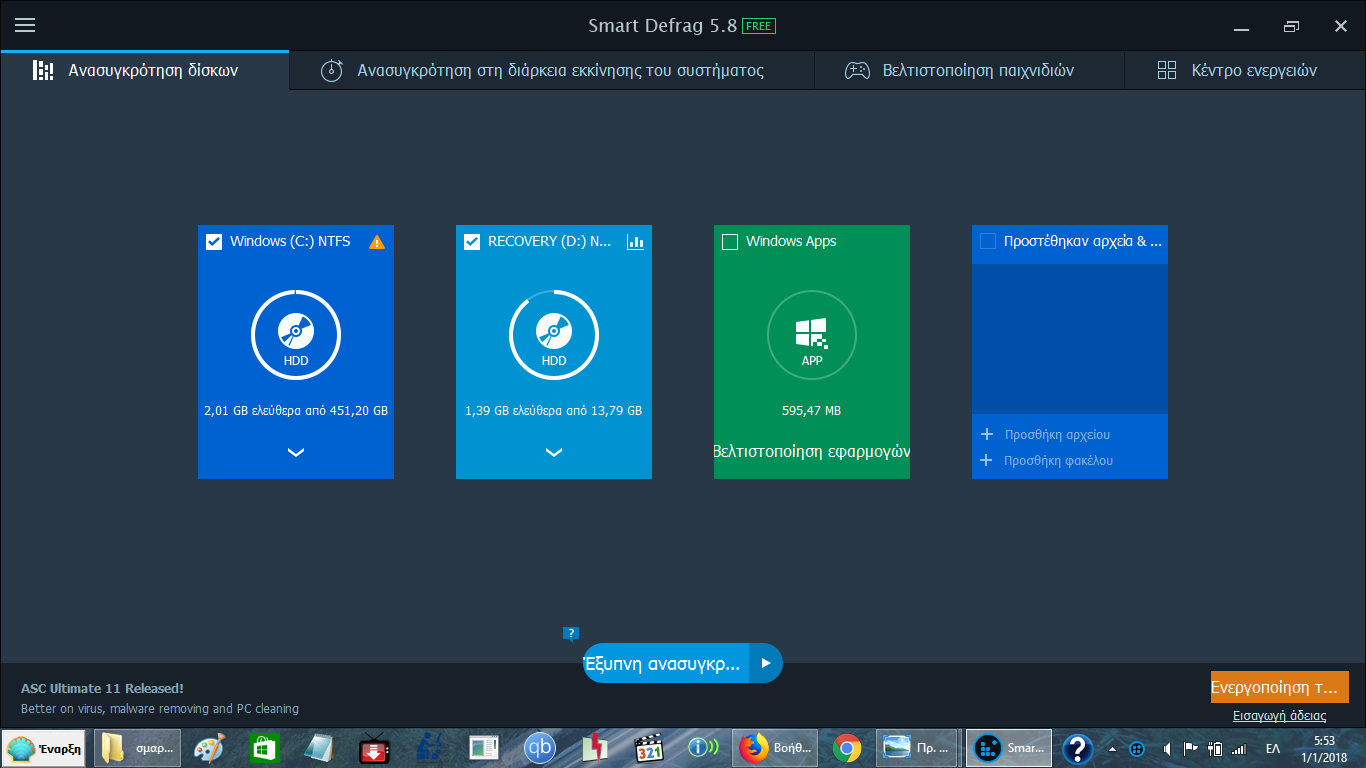This screenshot has height=768, width=1366.
Task: Uncheck the RECOVERY (D:) checkbox
Action: [472, 242]
